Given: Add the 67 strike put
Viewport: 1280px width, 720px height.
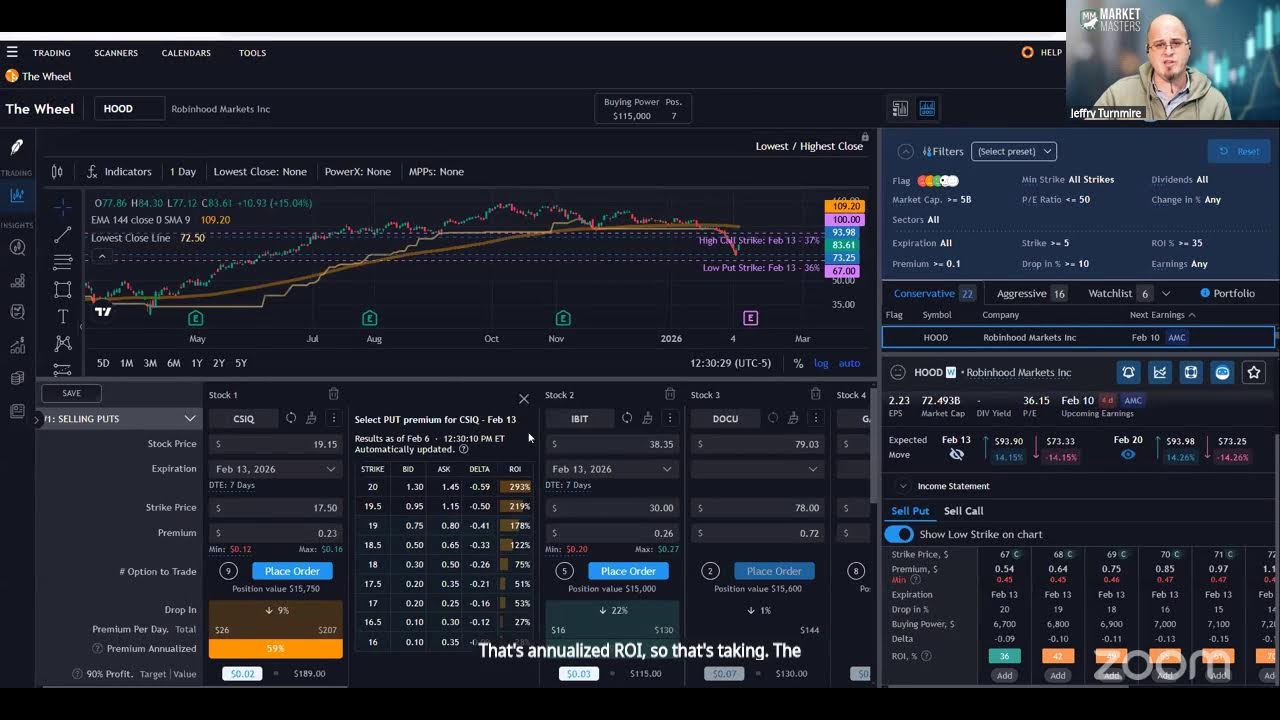Looking at the screenshot, I should [1004, 675].
